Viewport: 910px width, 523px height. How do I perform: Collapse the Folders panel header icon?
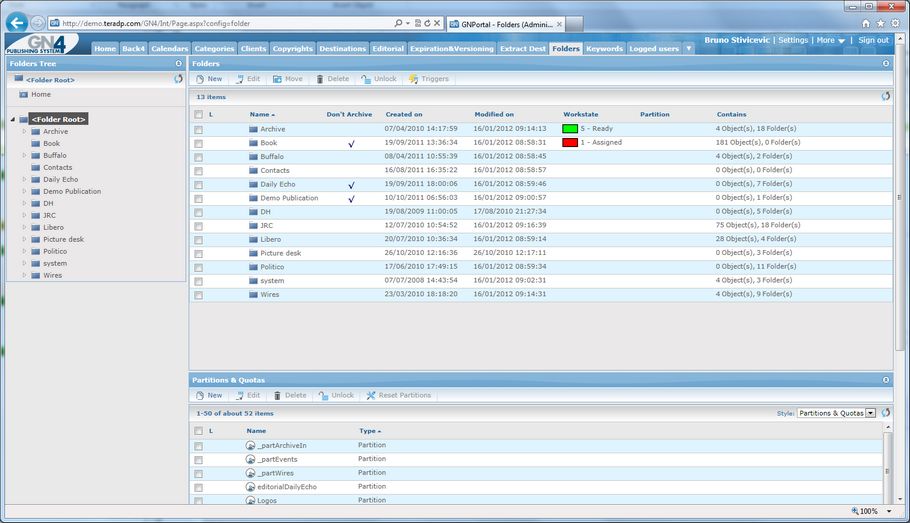click(886, 63)
